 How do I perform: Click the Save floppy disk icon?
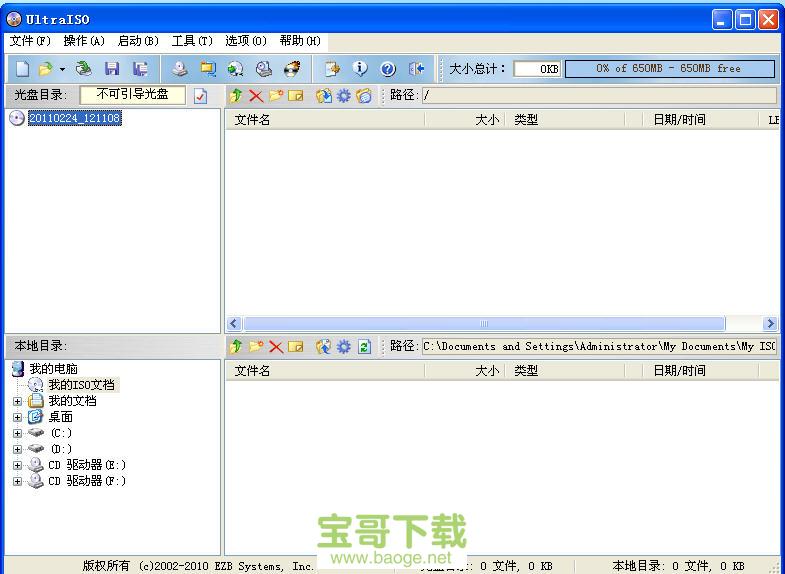[x=112, y=69]
